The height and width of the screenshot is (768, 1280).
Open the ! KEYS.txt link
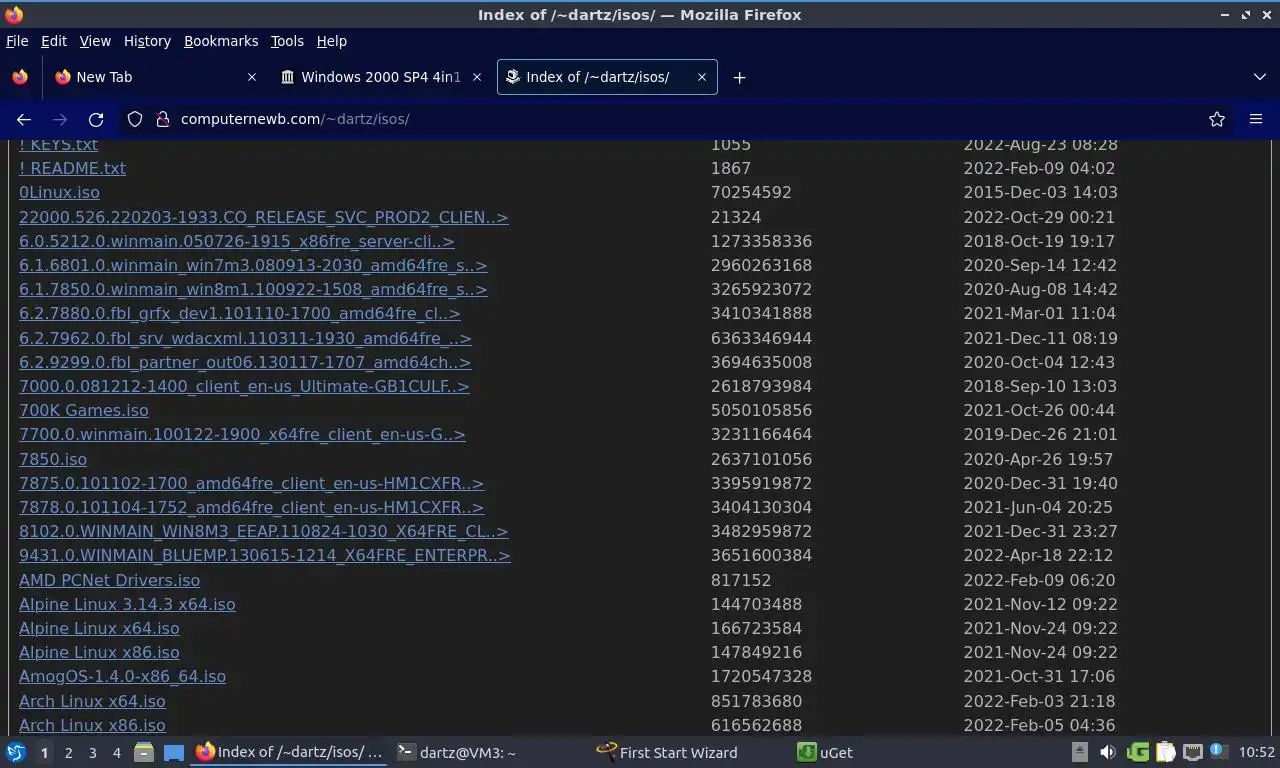58,144
